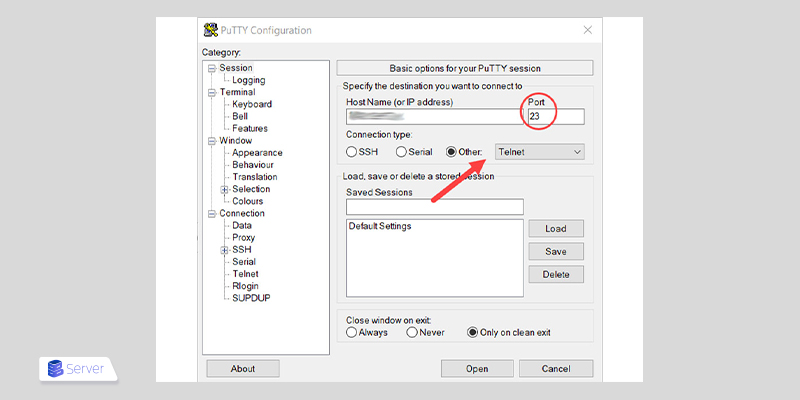Click Open to start the connection

click(x=477, y=368)
